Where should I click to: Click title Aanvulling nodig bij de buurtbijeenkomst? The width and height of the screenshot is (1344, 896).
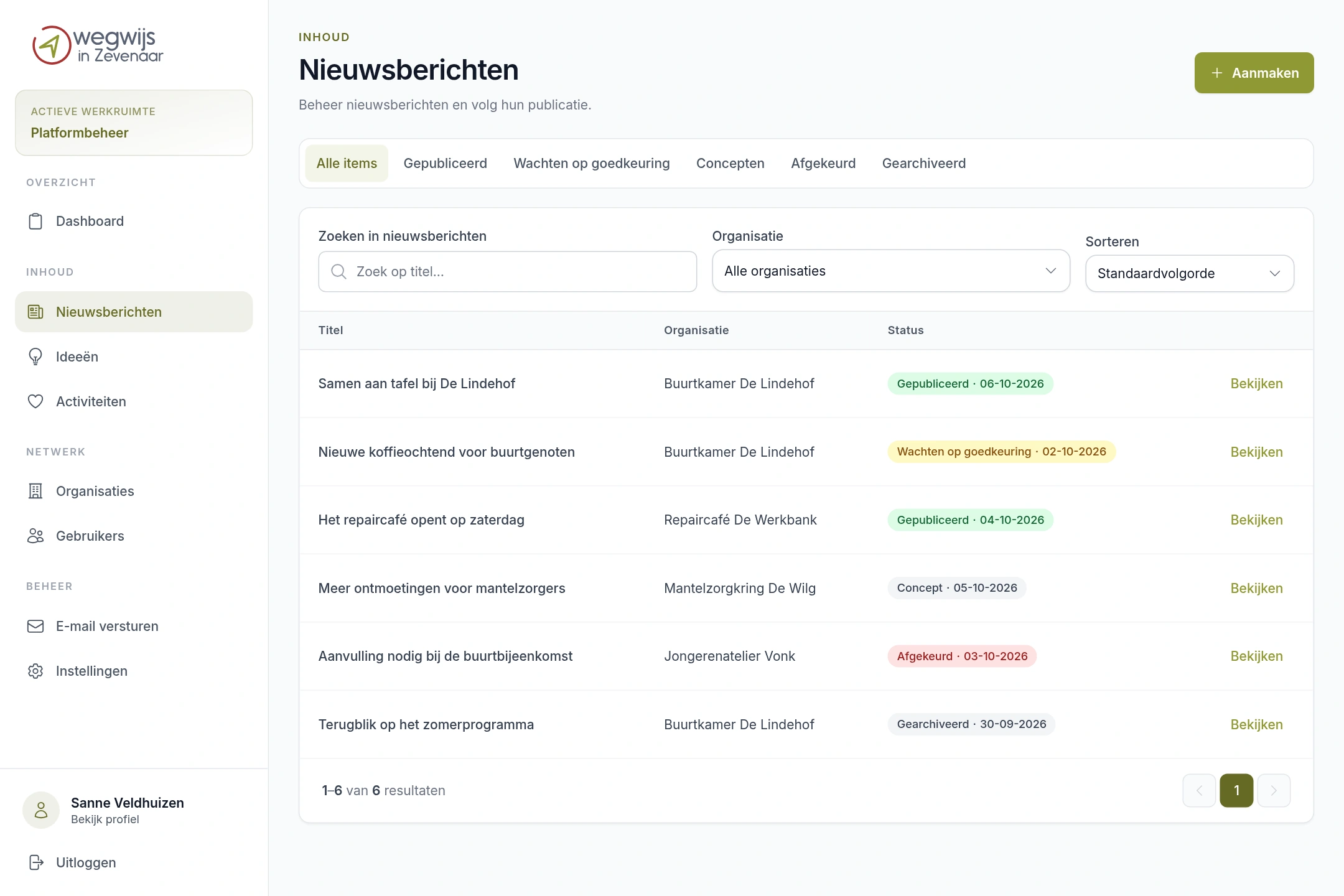pyautogui.click(x=446, y=656)
